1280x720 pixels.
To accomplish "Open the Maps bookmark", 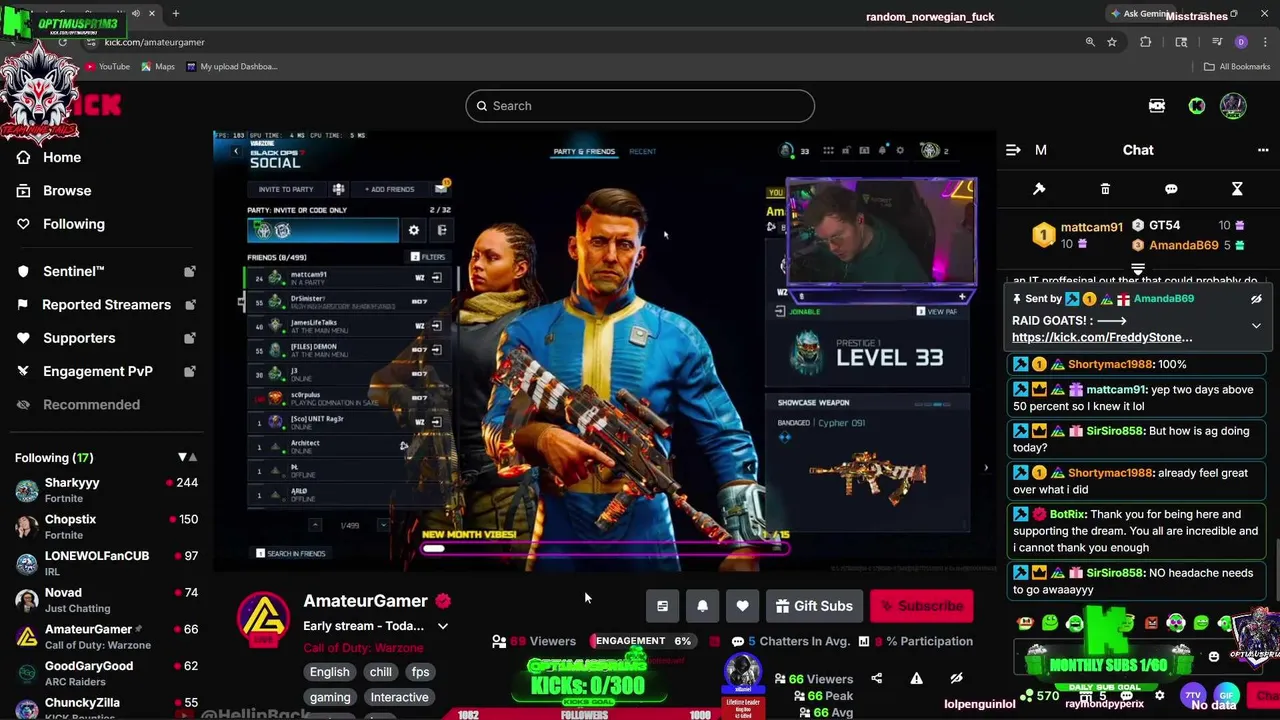I will 158,67.
